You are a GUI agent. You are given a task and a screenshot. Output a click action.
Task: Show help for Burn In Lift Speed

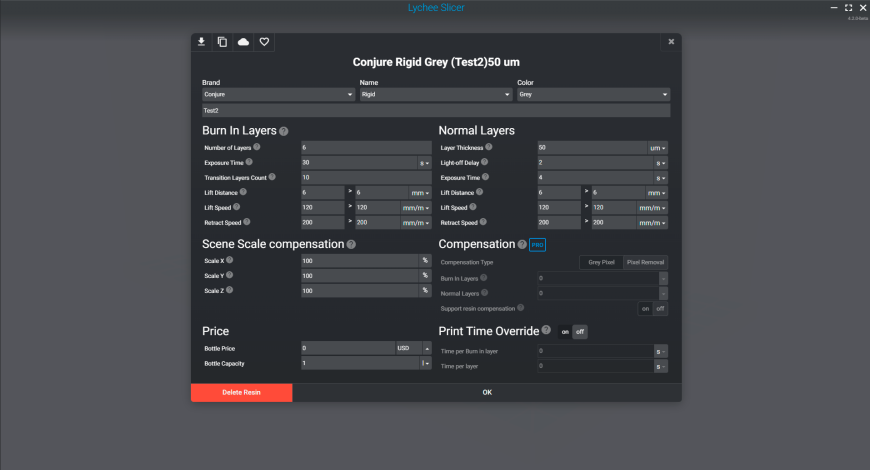tap(236, 207)
